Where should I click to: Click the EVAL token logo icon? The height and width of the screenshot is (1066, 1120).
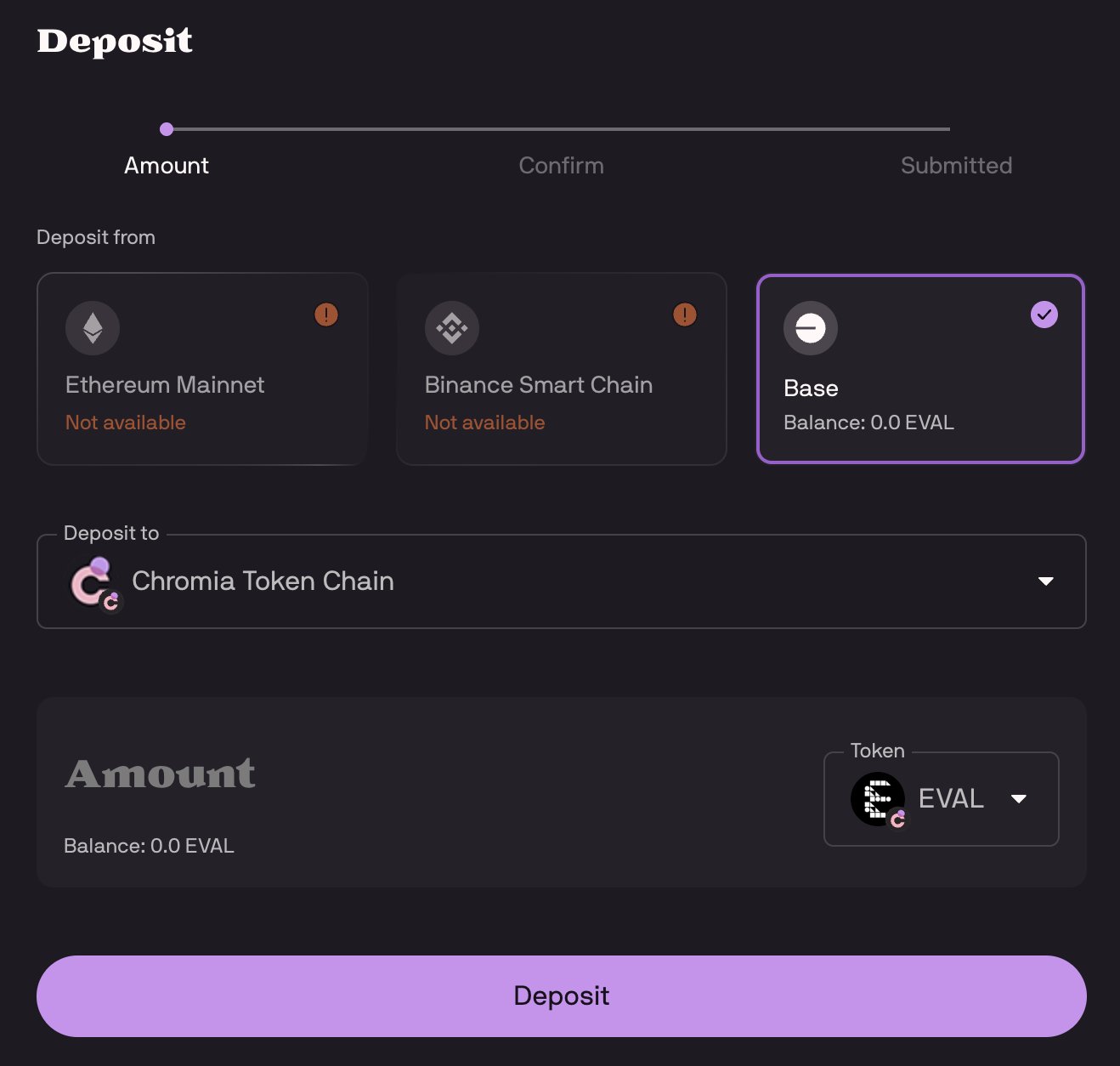click(878, 799)
